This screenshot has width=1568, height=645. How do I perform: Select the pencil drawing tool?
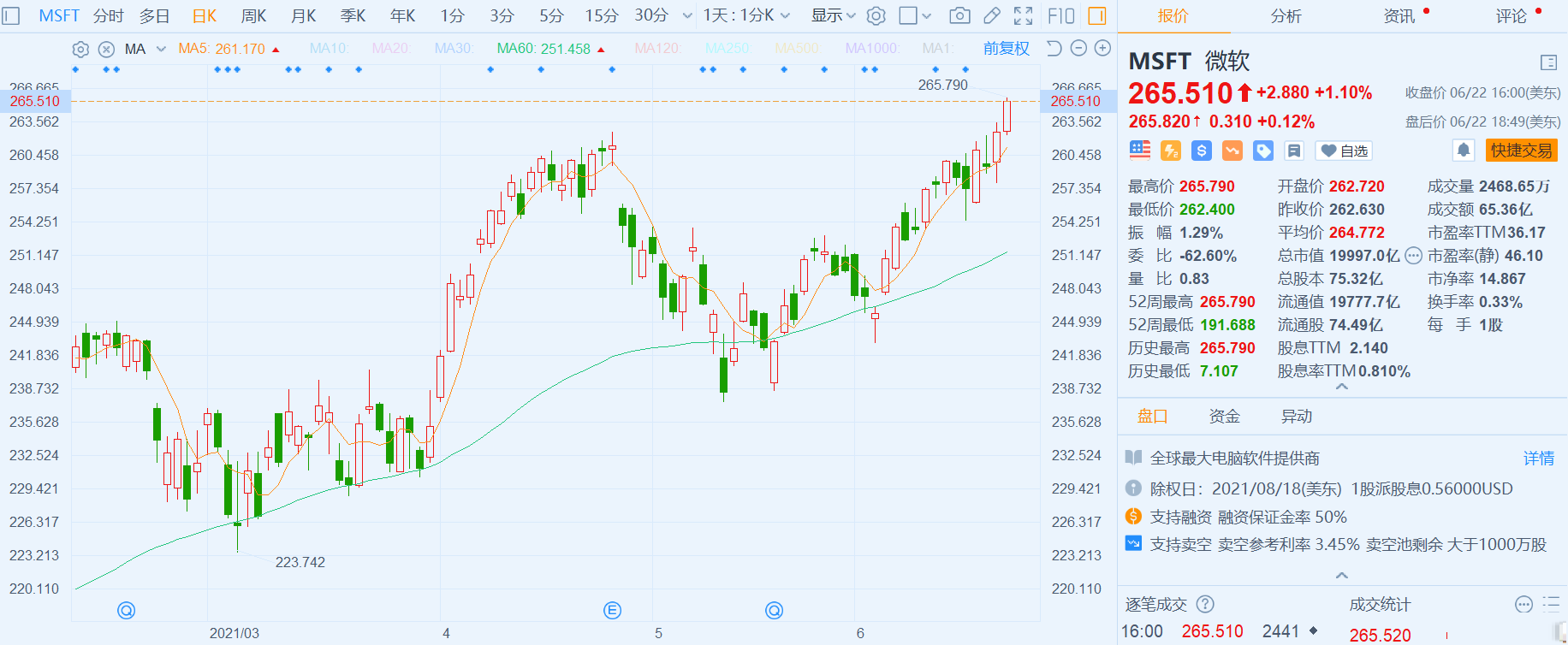coord(992,15)
